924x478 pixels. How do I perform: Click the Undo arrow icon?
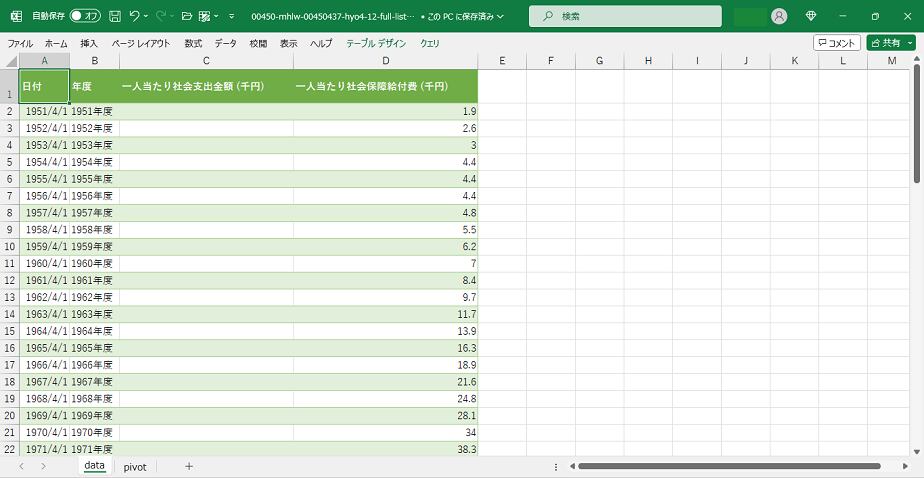135,17
